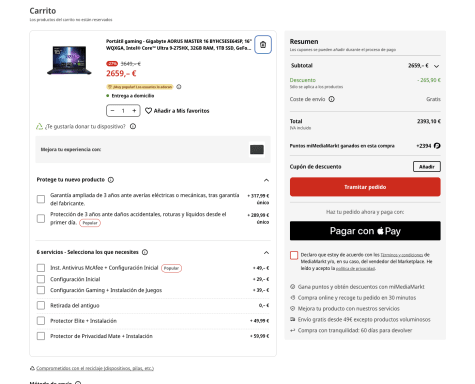Open info icon beside Protege tu nuevo producto
The width and height of the screenshot is (475, 384).
[111, 180]
